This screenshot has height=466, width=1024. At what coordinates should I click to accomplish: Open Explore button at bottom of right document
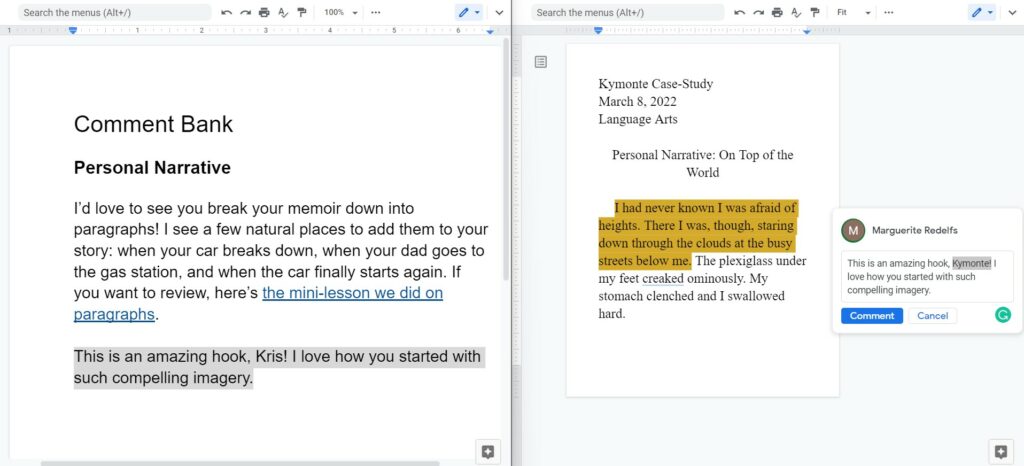tap(1000, 451)
